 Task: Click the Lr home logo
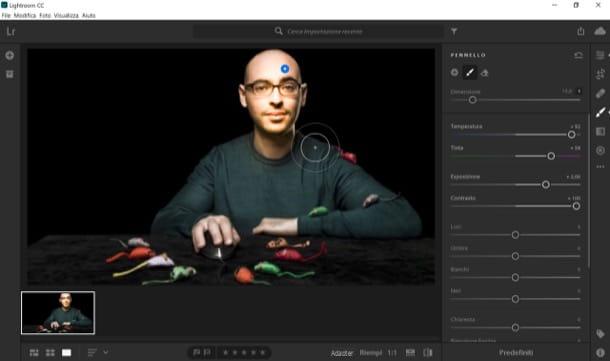point(11,32)
